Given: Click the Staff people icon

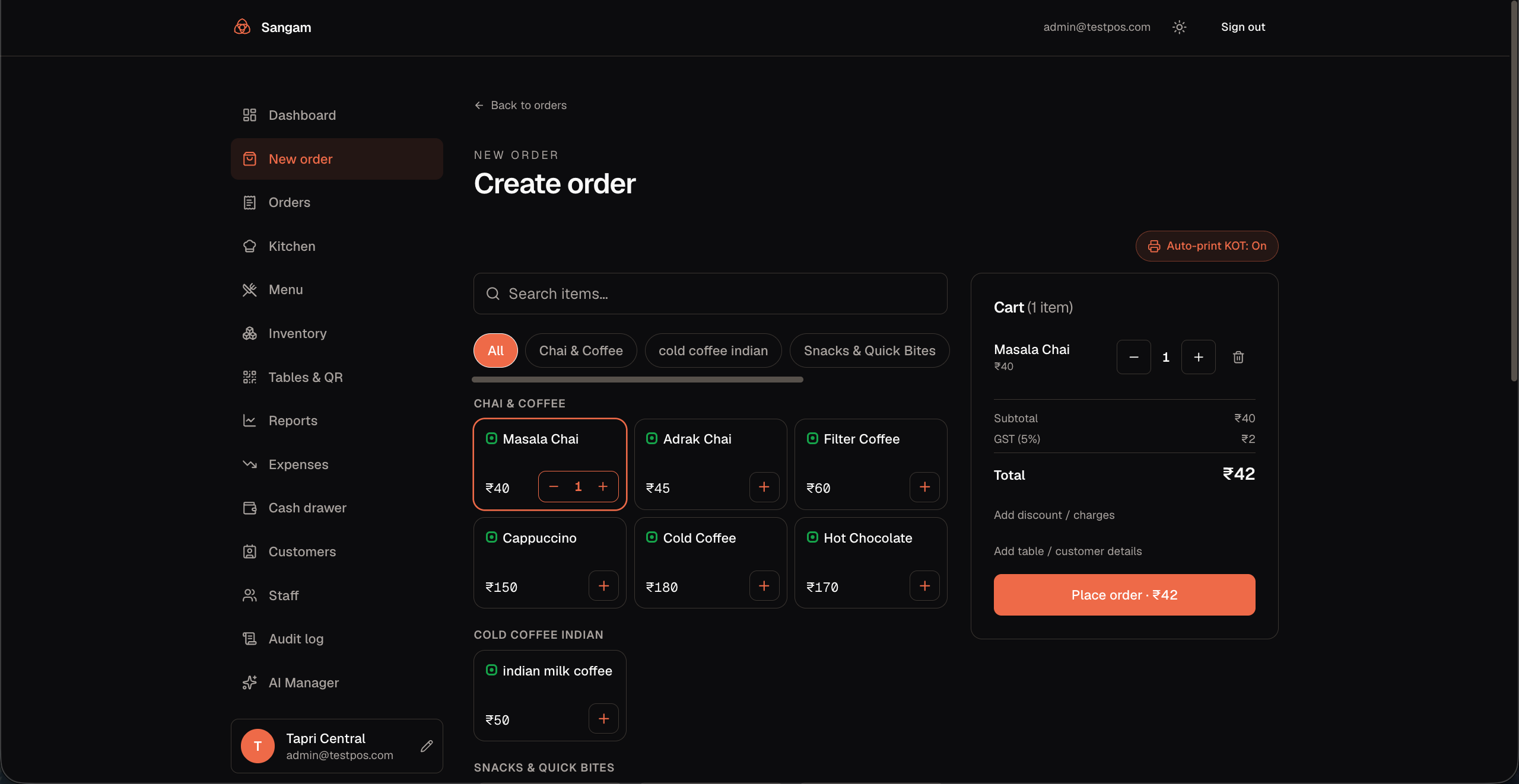Looking at the screenshot, I should (250, 595).
